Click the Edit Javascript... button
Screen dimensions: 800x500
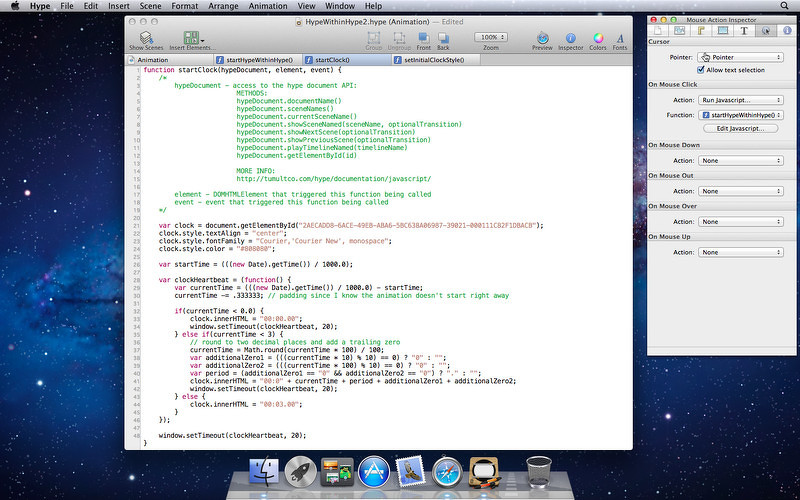tap(740, 129)
